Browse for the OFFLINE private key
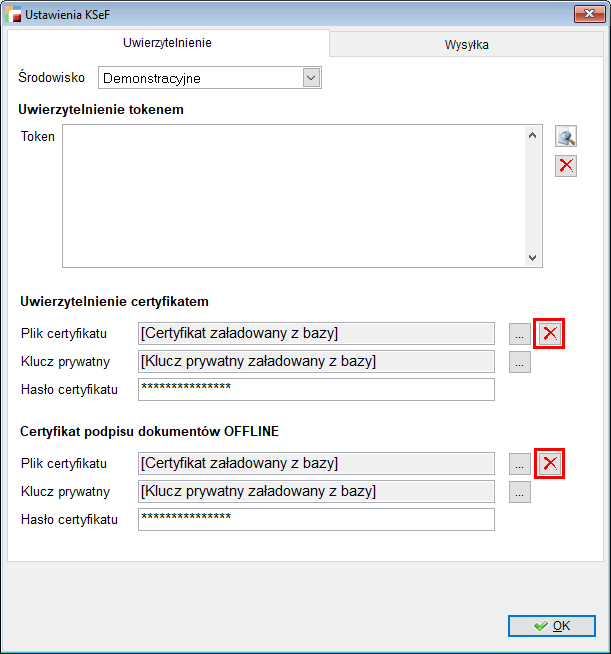The image size is (611, 654). (519, 491)
